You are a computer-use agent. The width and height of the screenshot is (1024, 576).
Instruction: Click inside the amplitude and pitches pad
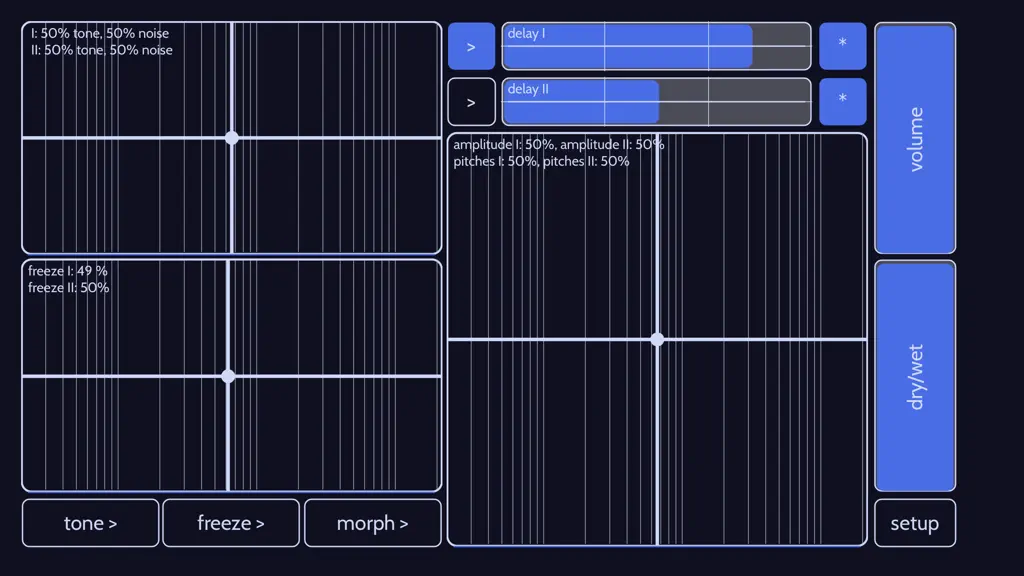coord(658,340)
